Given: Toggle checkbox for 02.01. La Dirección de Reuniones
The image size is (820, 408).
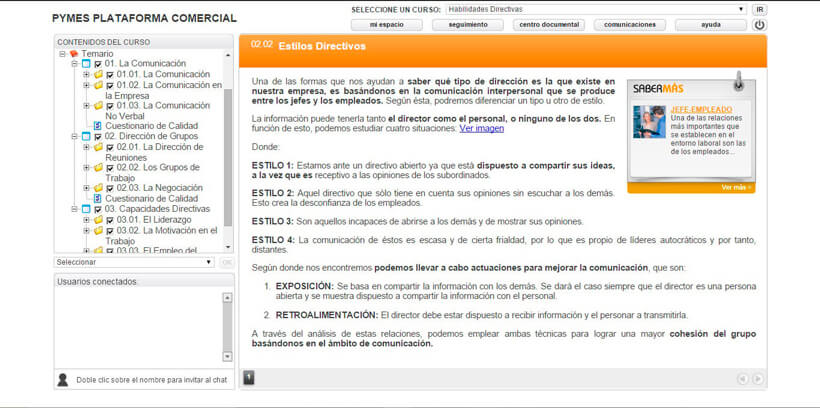Looking at the screenshot, I should pos(110,148).
